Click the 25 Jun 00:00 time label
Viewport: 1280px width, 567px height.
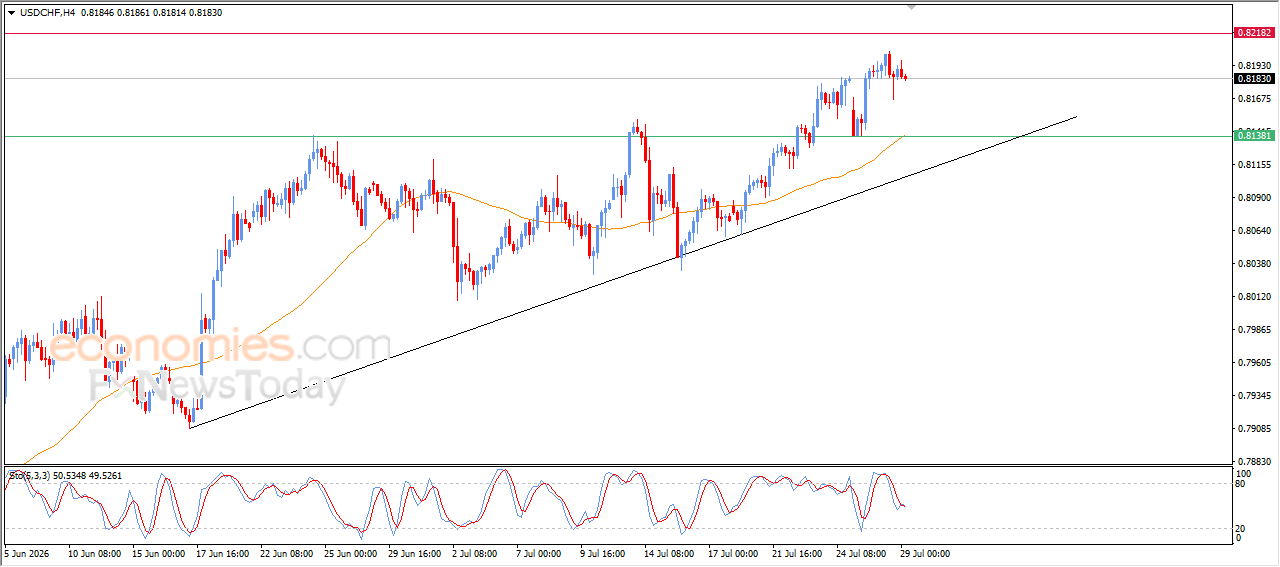point(351,552)
